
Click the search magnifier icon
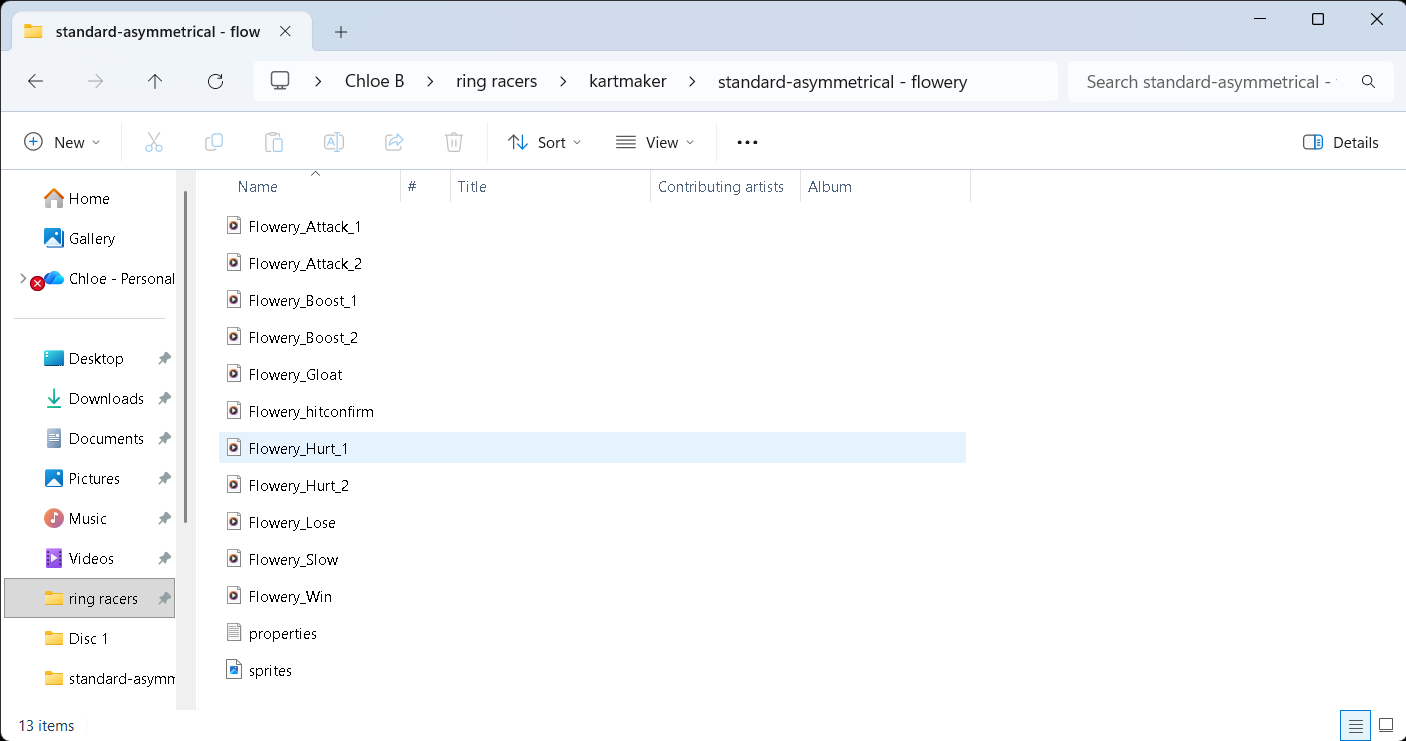click(1369, 82)
